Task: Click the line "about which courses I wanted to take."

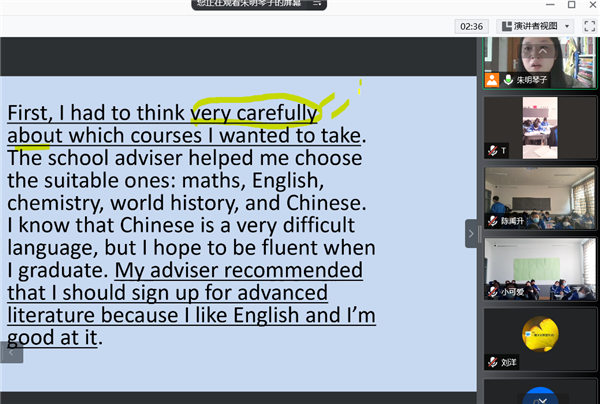Action: point(187,136)
